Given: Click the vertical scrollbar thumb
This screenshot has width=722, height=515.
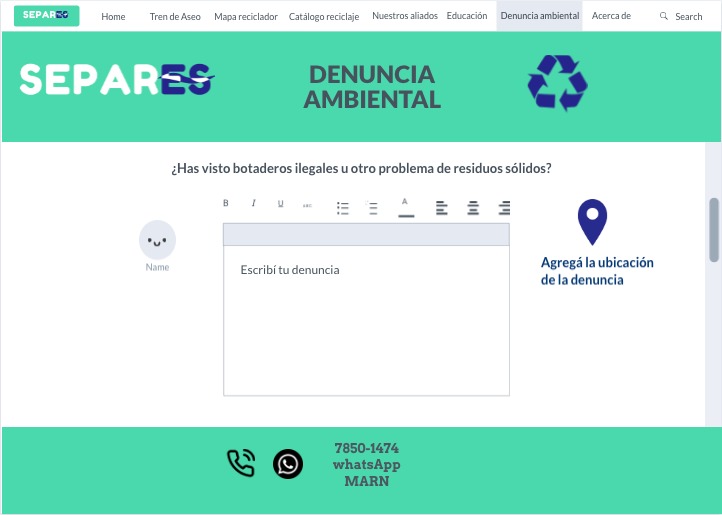Looking at the screenshot, I should click(714, 230).
